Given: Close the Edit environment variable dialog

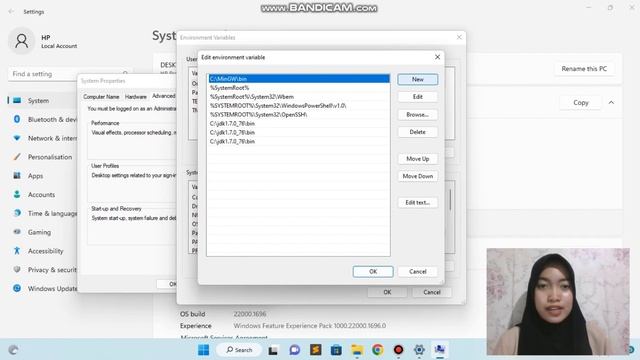Looking at the screenshot, I should (x=437, y=57).
